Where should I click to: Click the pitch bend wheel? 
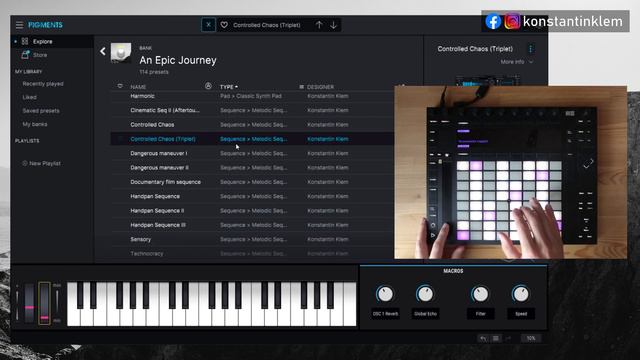pos(29,303)
